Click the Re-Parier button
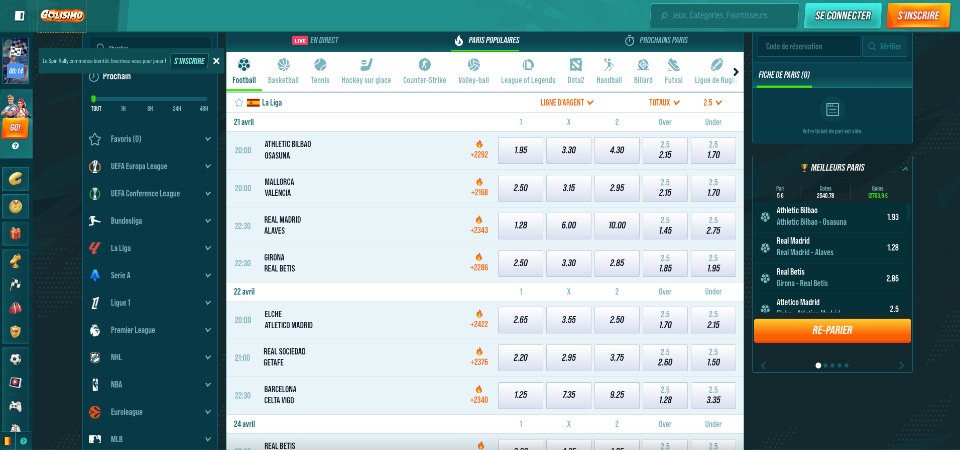This screenshot has height=450, width=960. 832,331
